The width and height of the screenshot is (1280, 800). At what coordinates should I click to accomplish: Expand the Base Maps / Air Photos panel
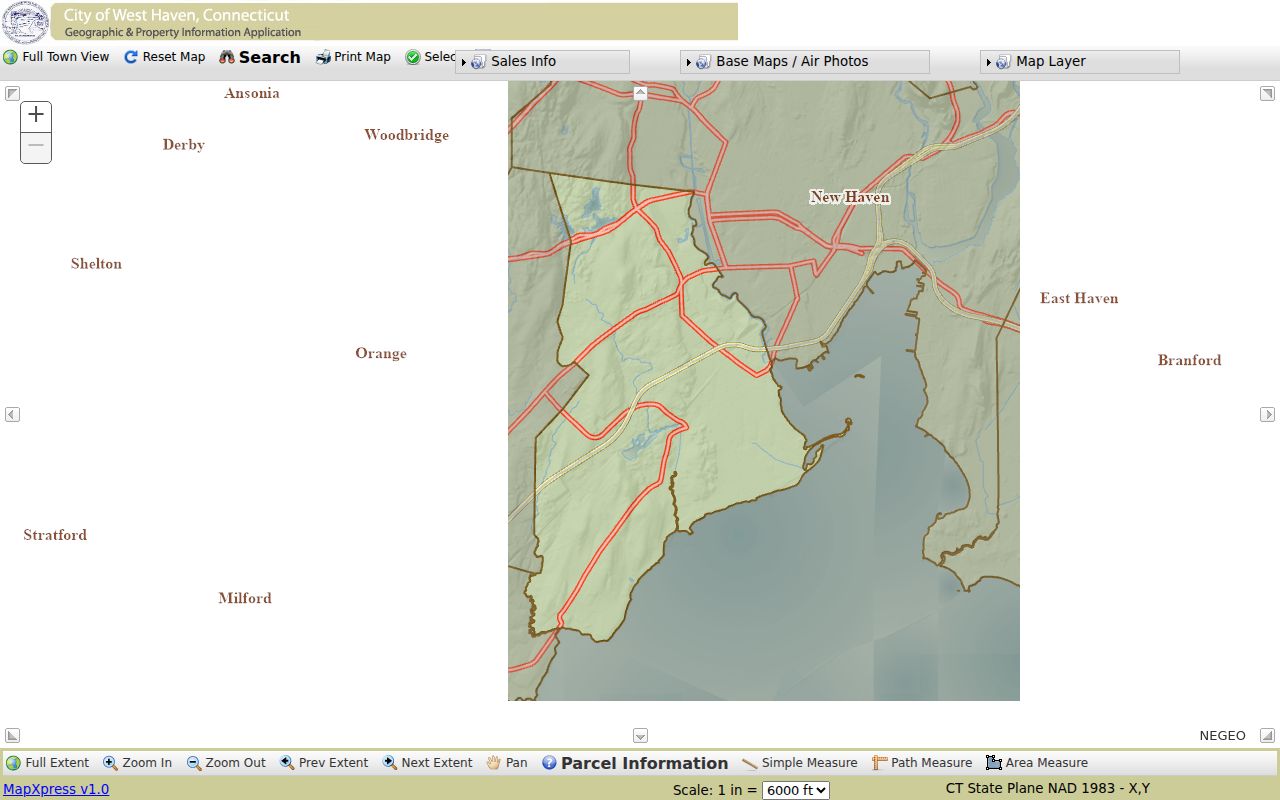coord(805,62)
